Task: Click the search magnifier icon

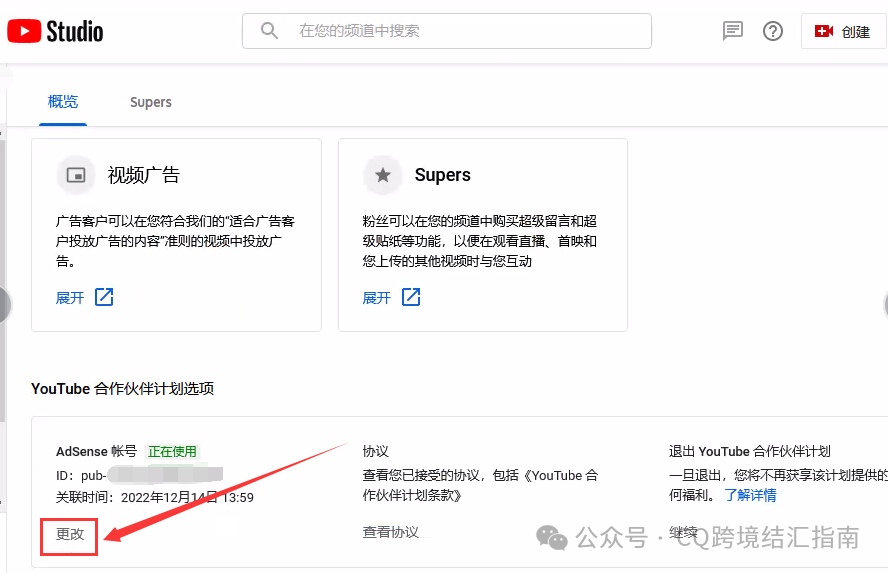Action: [x=269, y=31]
